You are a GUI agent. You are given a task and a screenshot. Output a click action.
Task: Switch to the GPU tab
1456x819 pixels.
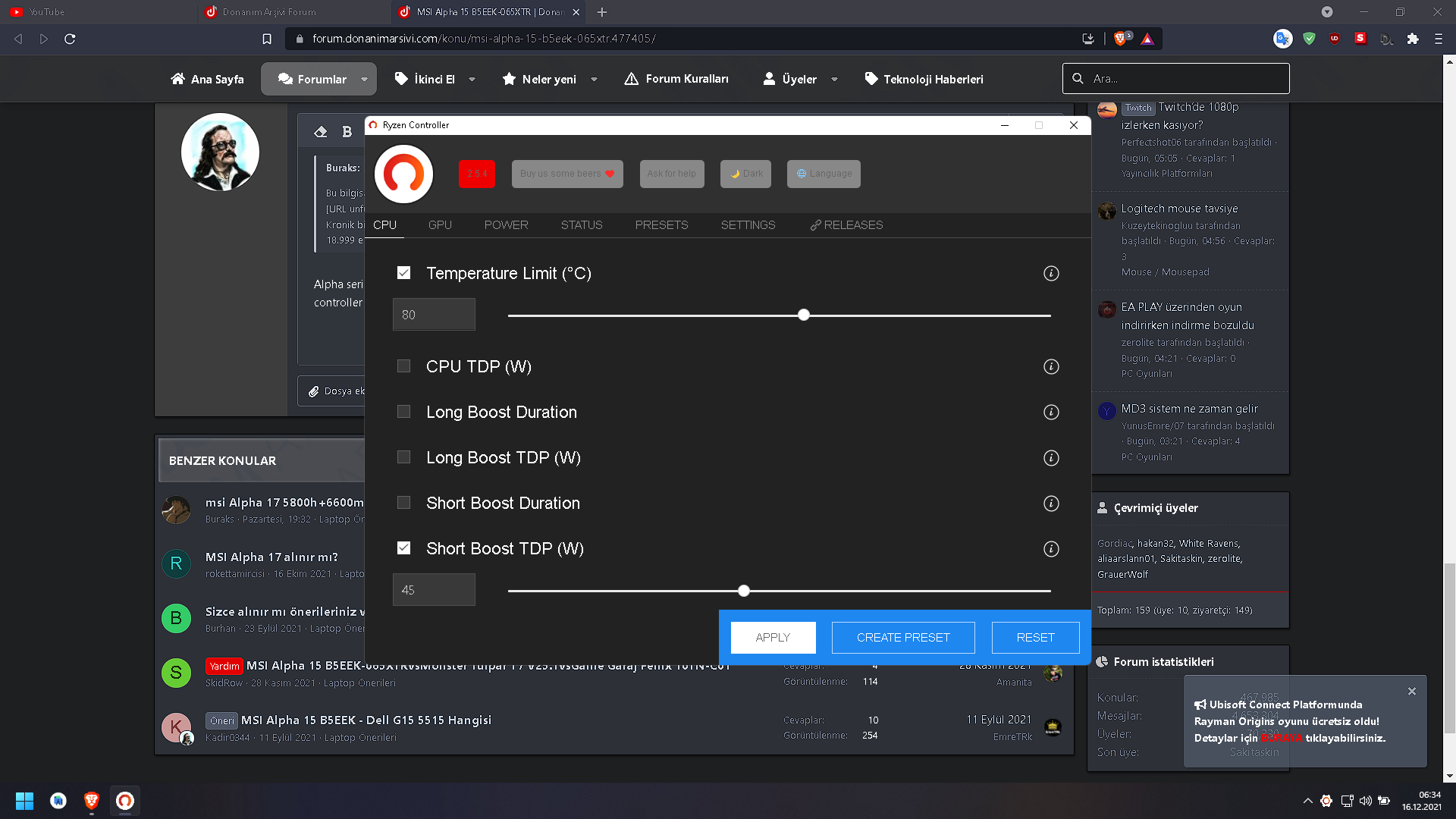(x=440, y=225)
